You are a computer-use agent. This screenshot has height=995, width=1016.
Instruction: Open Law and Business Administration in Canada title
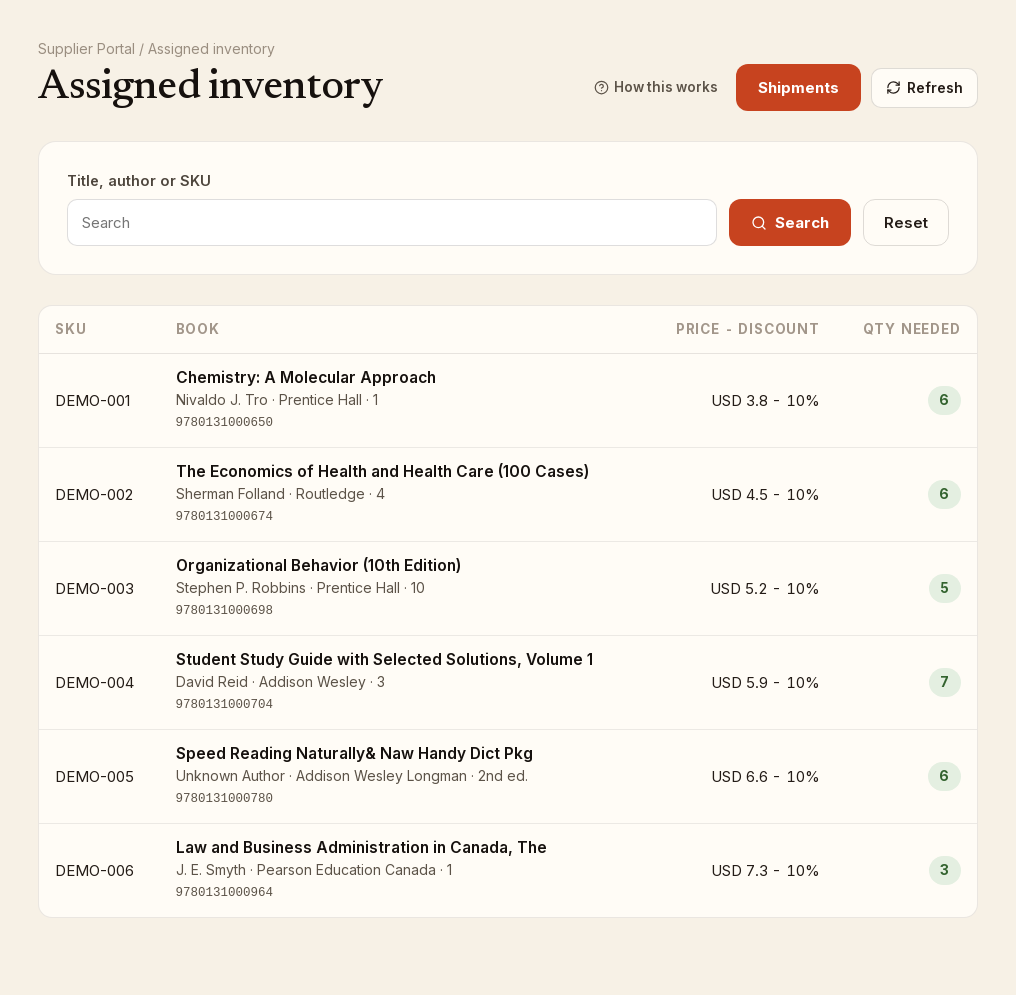(x=361, y=847)
